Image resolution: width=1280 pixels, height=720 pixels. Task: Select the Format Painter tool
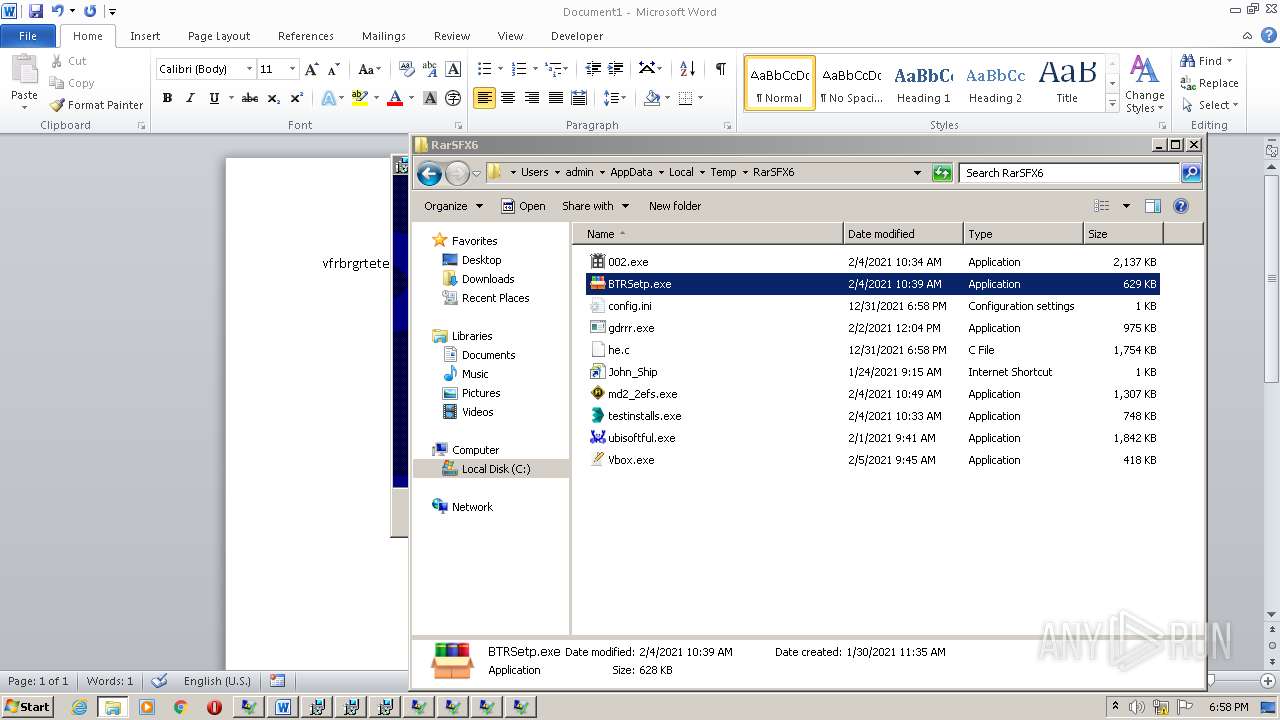(97, 105)
